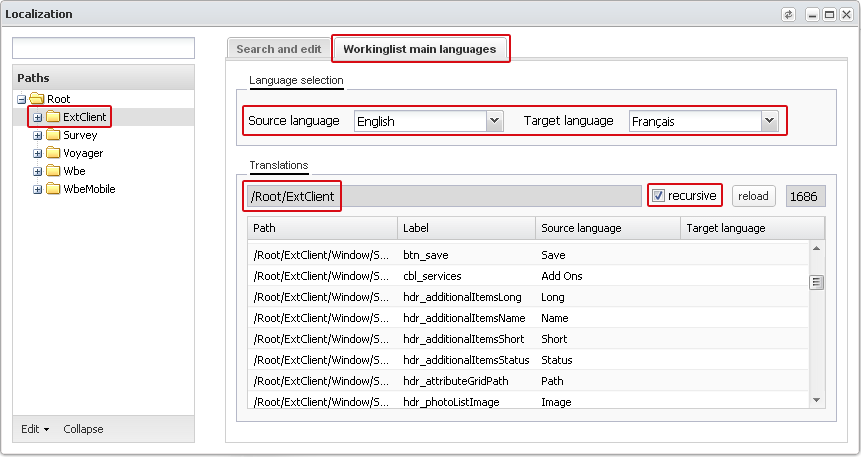Select the Root tree item label
This screenshot has width=861, height=457.
coord(59,99)
